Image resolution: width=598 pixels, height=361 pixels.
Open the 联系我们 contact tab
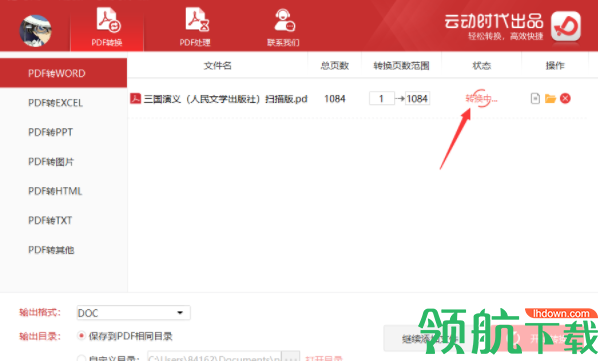283,27
